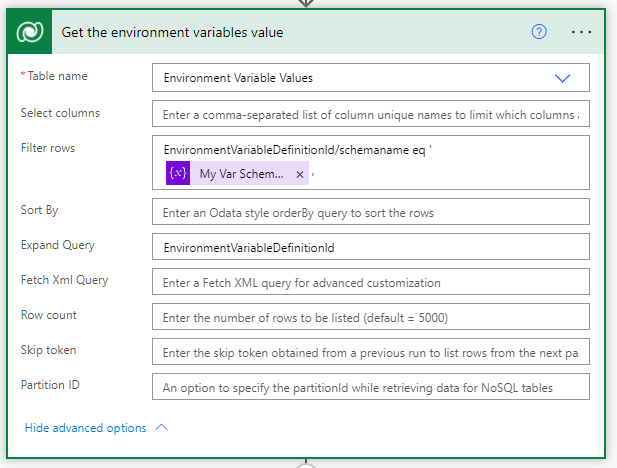The image size is (617, 468).
Task: Focus the Skip token field
Action: [x=371, y=351]
